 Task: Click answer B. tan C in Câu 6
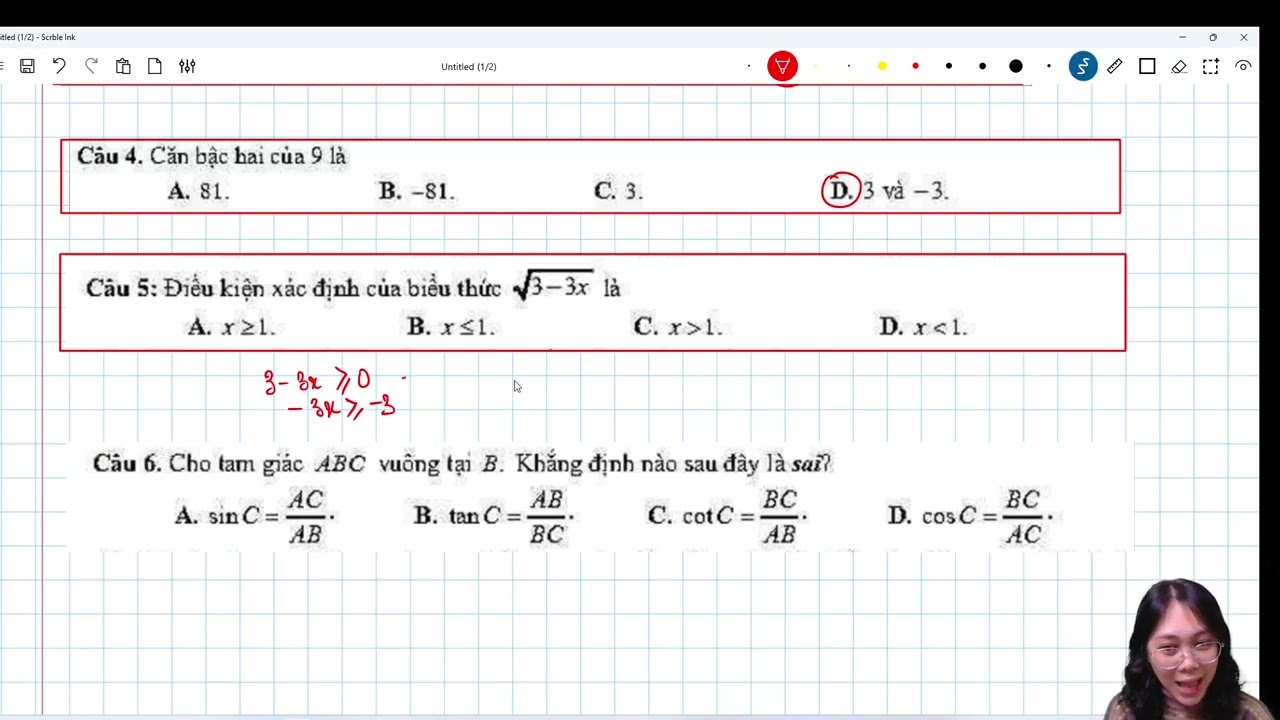(x=494, y=516)
